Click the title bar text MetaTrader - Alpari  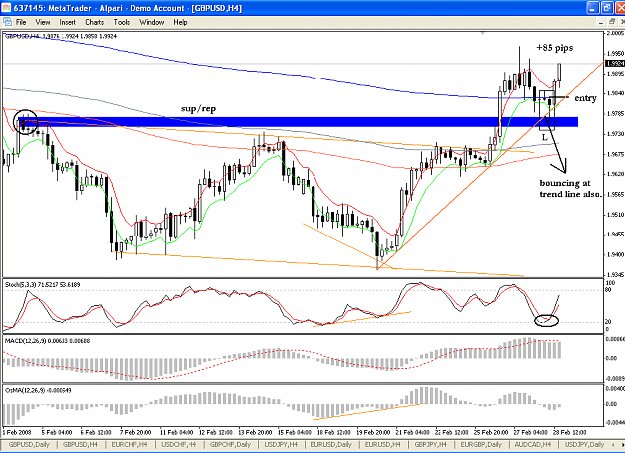tap(83, 8)
